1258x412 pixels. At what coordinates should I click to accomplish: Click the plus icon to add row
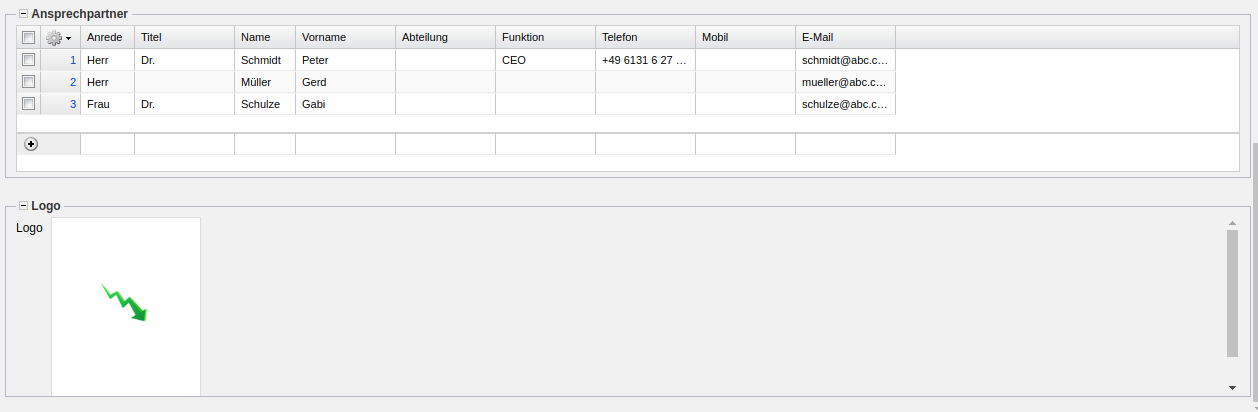click(31, 144)
